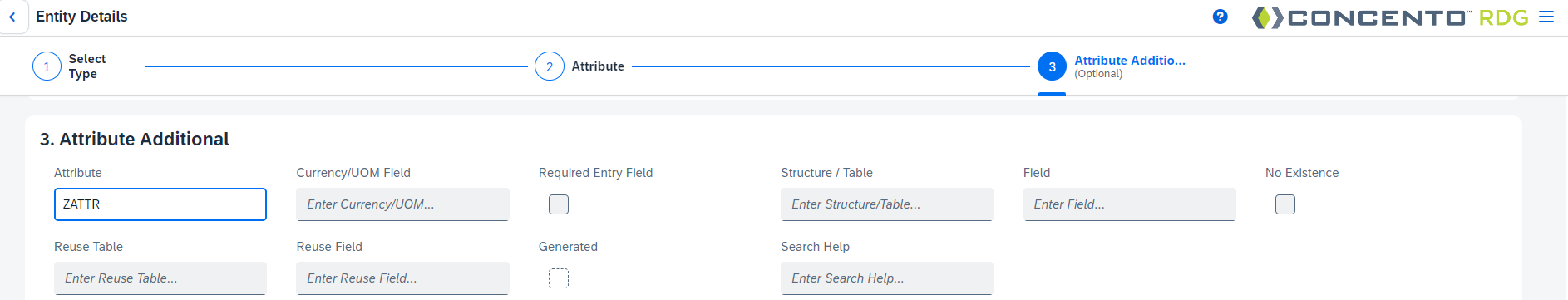Tick the No Existence checkbox
1568x300 pixels.
[1285, 204]
